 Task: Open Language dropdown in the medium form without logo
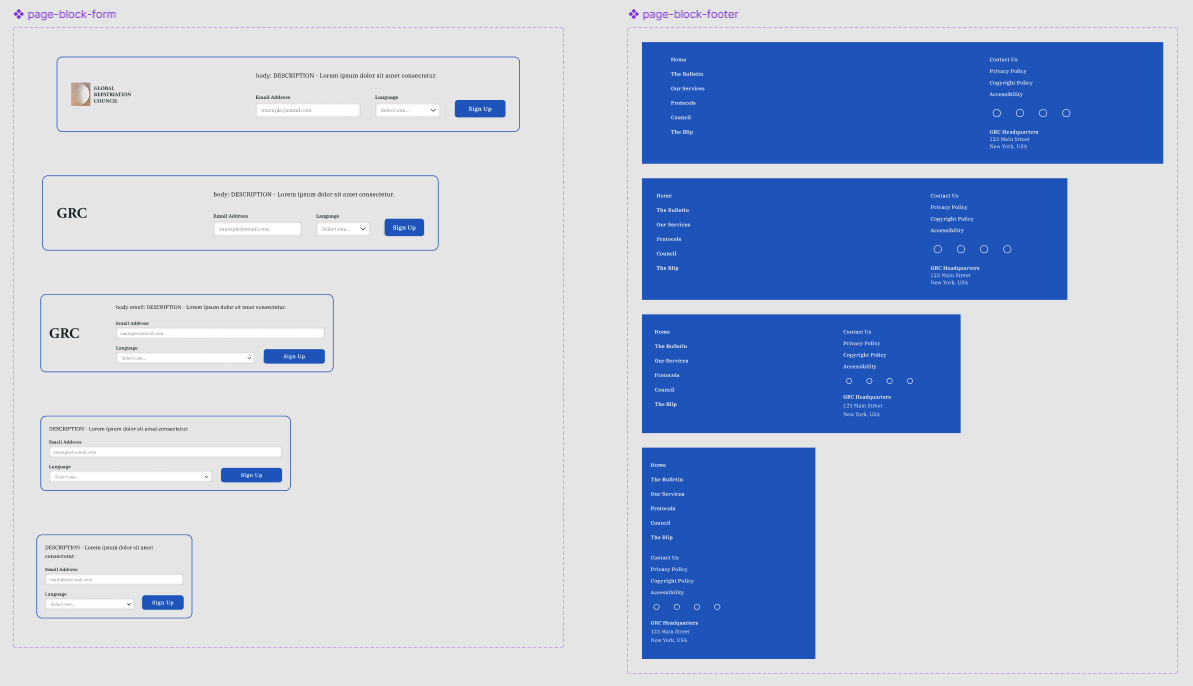coord(130,477)
